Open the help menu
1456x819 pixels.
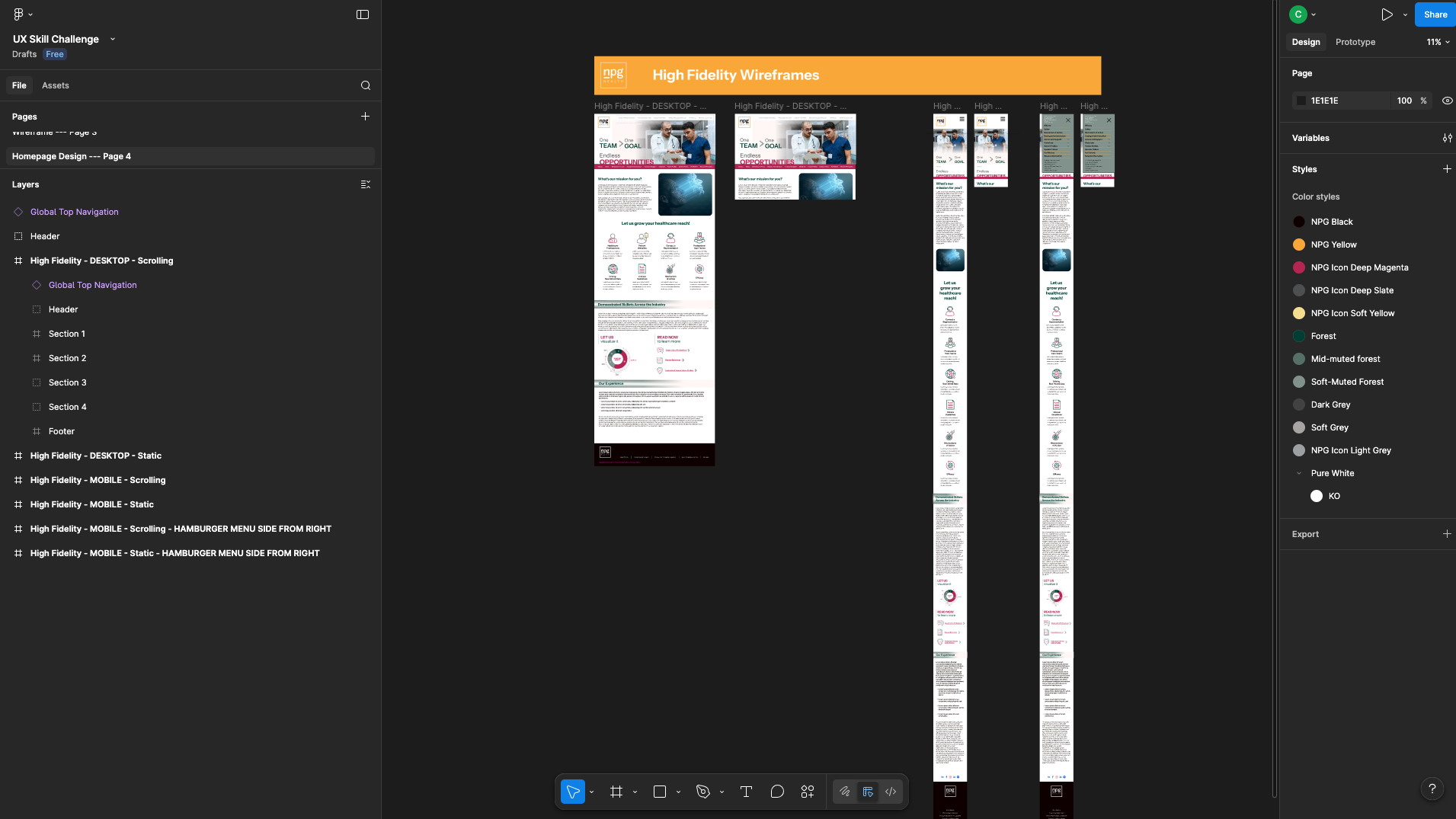click(1434, 789)
